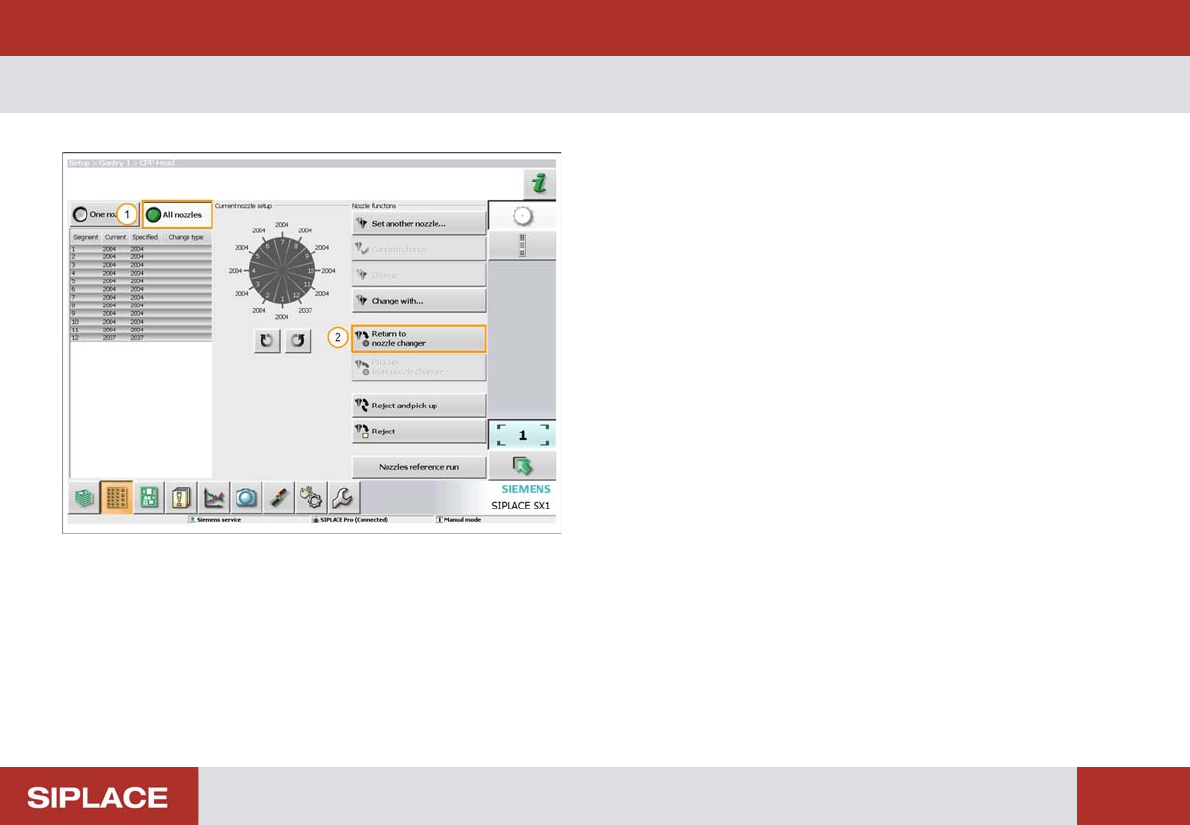Click SIPLACE Pro (Connected) status entry
1190x825 pixels.
click(x=350, y=520)
